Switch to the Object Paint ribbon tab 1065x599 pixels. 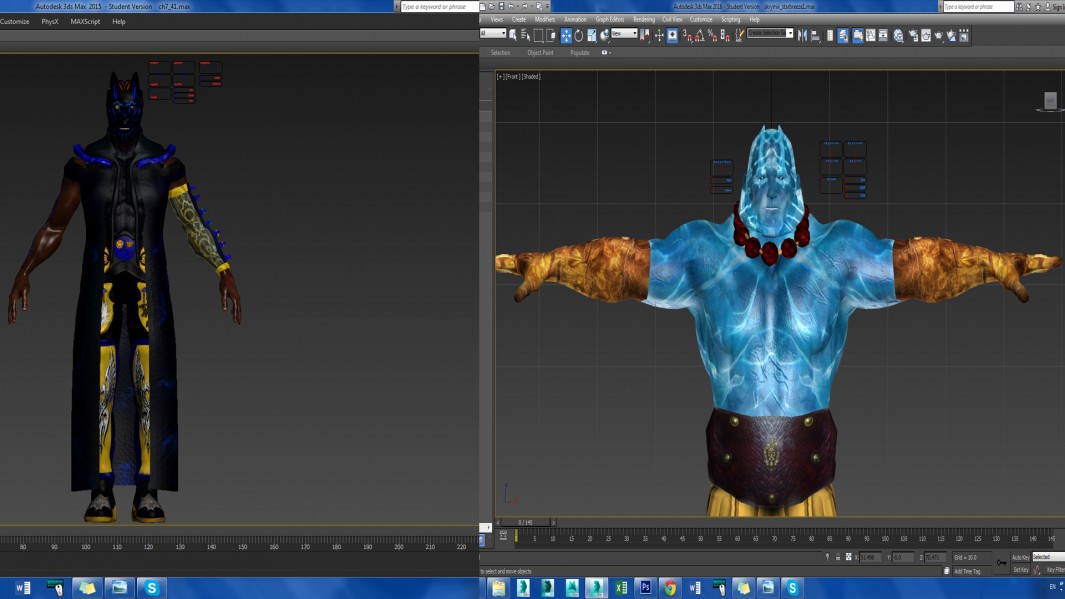click(x=540, y=52)
